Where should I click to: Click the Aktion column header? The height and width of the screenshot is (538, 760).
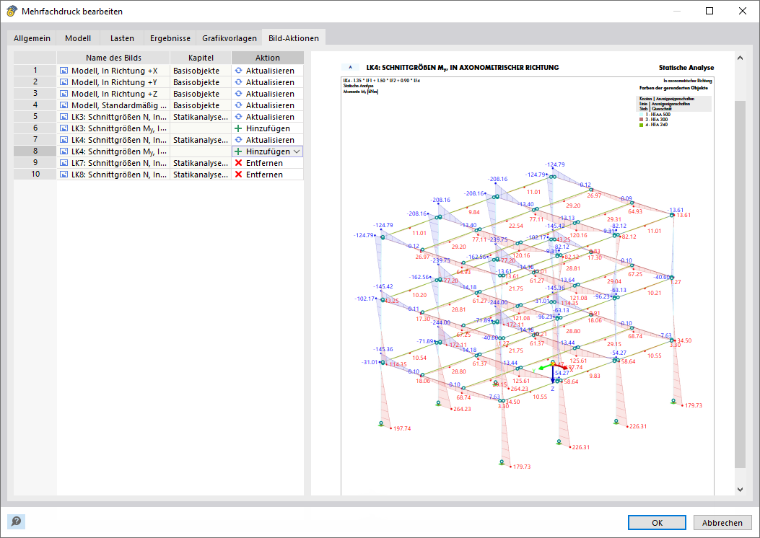(x=268, y=58)
